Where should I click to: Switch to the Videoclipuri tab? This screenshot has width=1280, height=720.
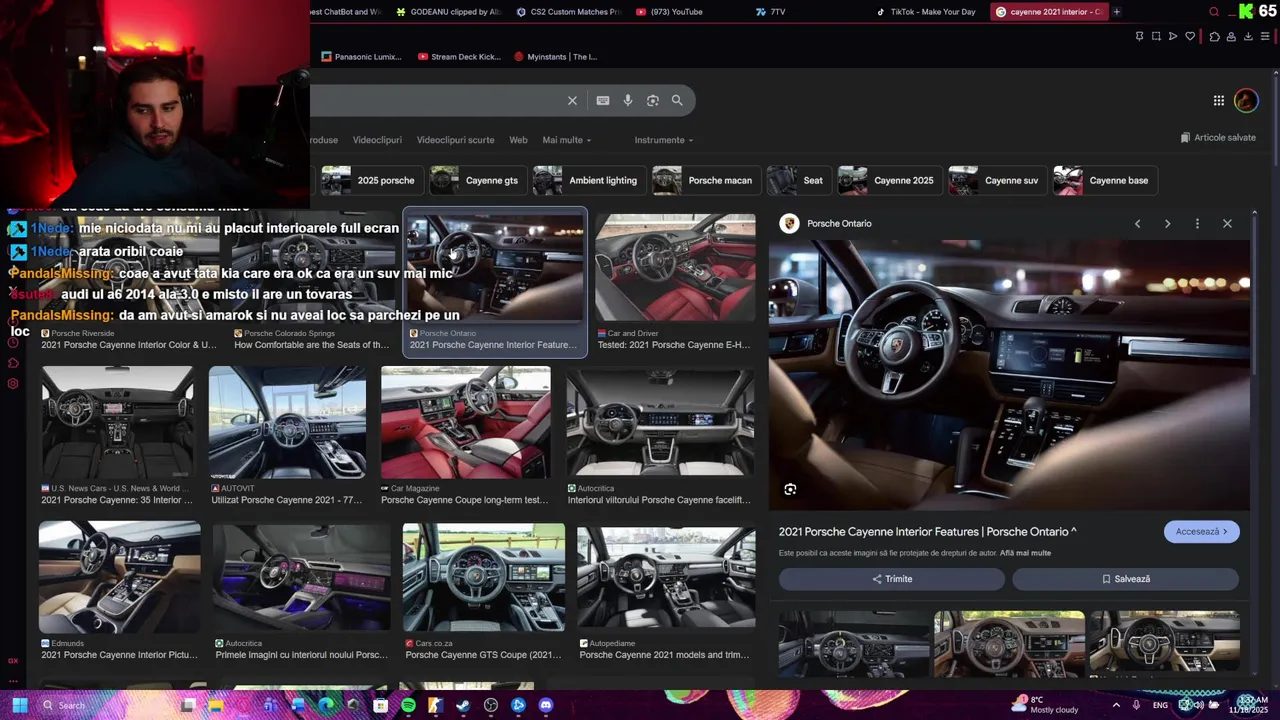[x=377, y=140]
